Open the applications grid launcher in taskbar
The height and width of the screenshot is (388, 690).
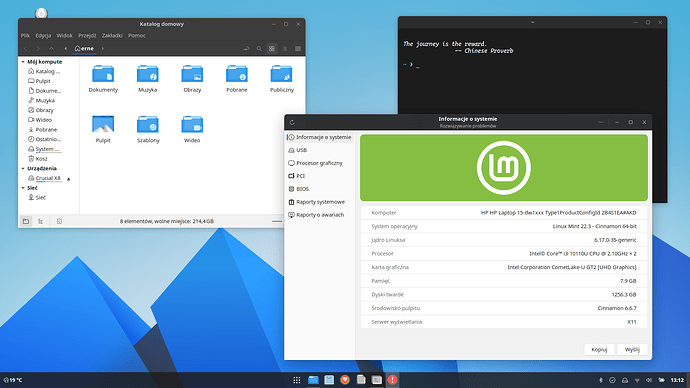click(297, 380)
